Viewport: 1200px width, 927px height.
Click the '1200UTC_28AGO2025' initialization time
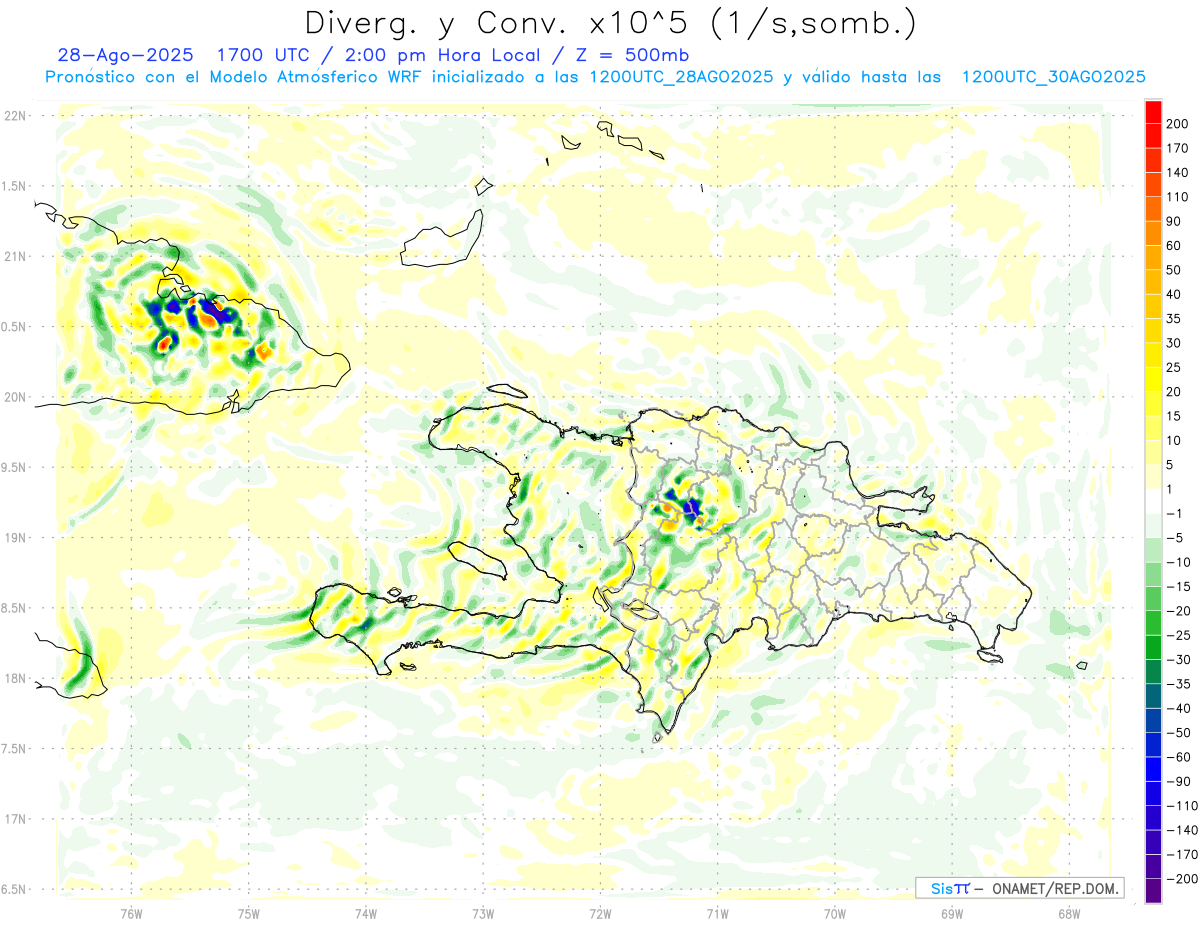tap(681, 77)
